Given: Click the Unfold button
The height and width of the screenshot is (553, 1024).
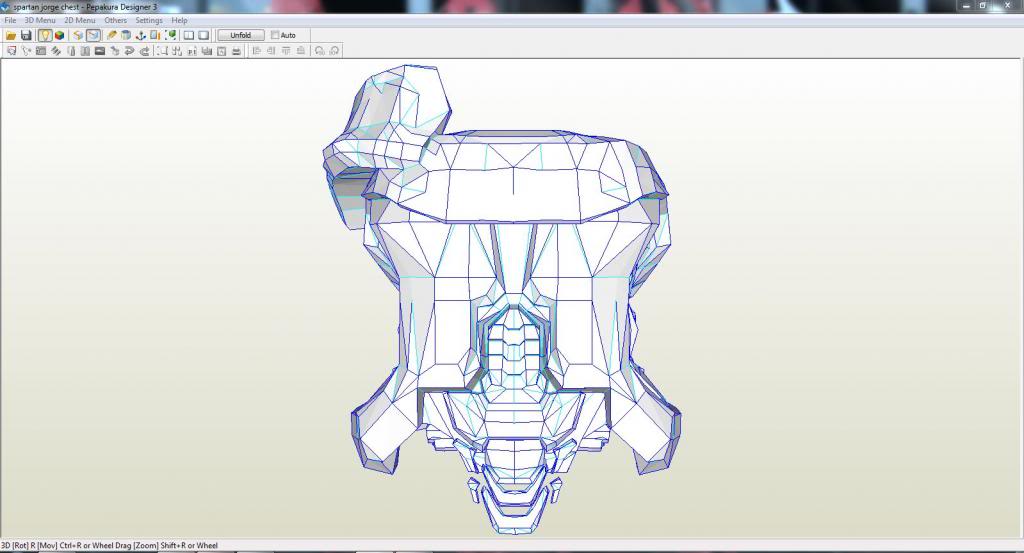Looking at the screenshot, I should [x=240, y=35].
